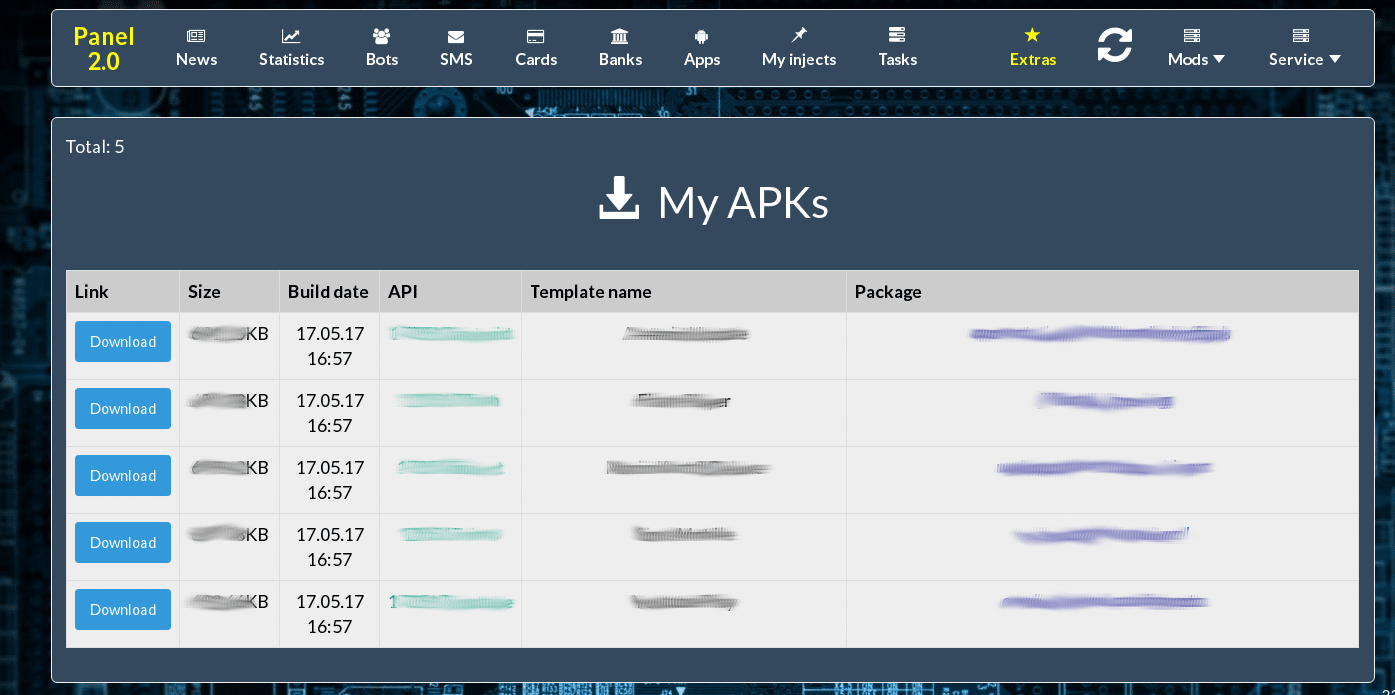Open the Statistics chart icon

pyautogui.click(x=291, y=36)
